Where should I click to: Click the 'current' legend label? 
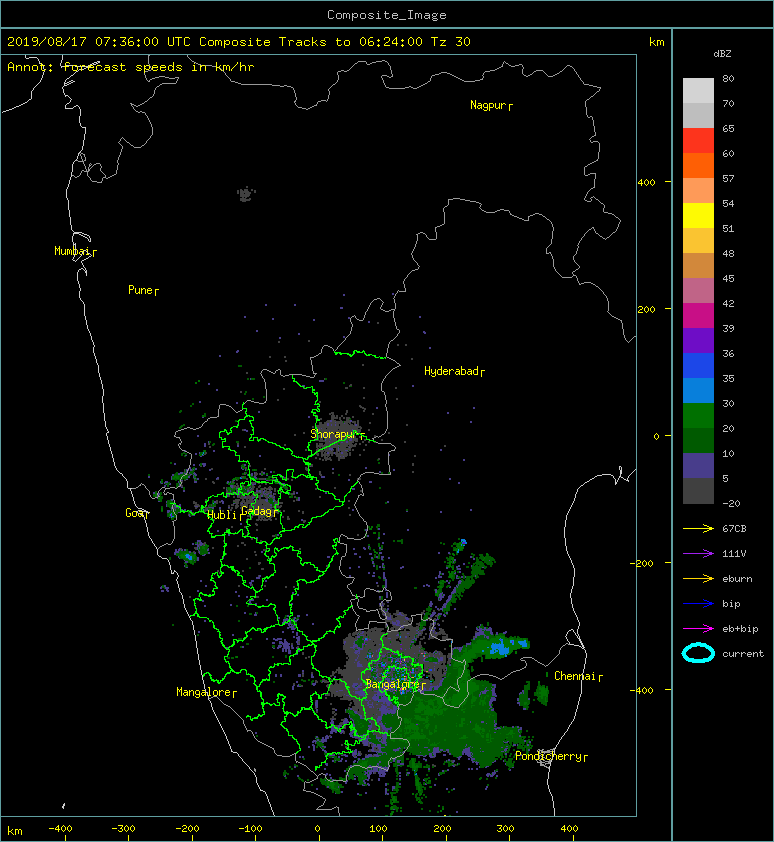tap(743, 654)
